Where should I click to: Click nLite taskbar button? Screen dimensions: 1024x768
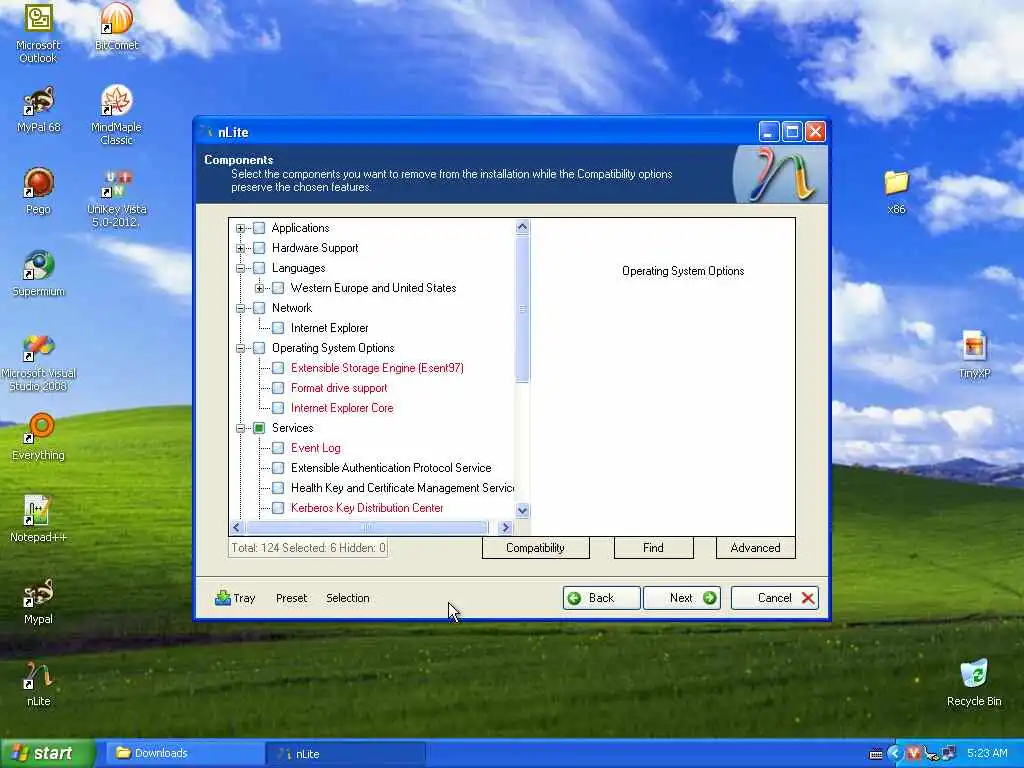coord(346,754)
